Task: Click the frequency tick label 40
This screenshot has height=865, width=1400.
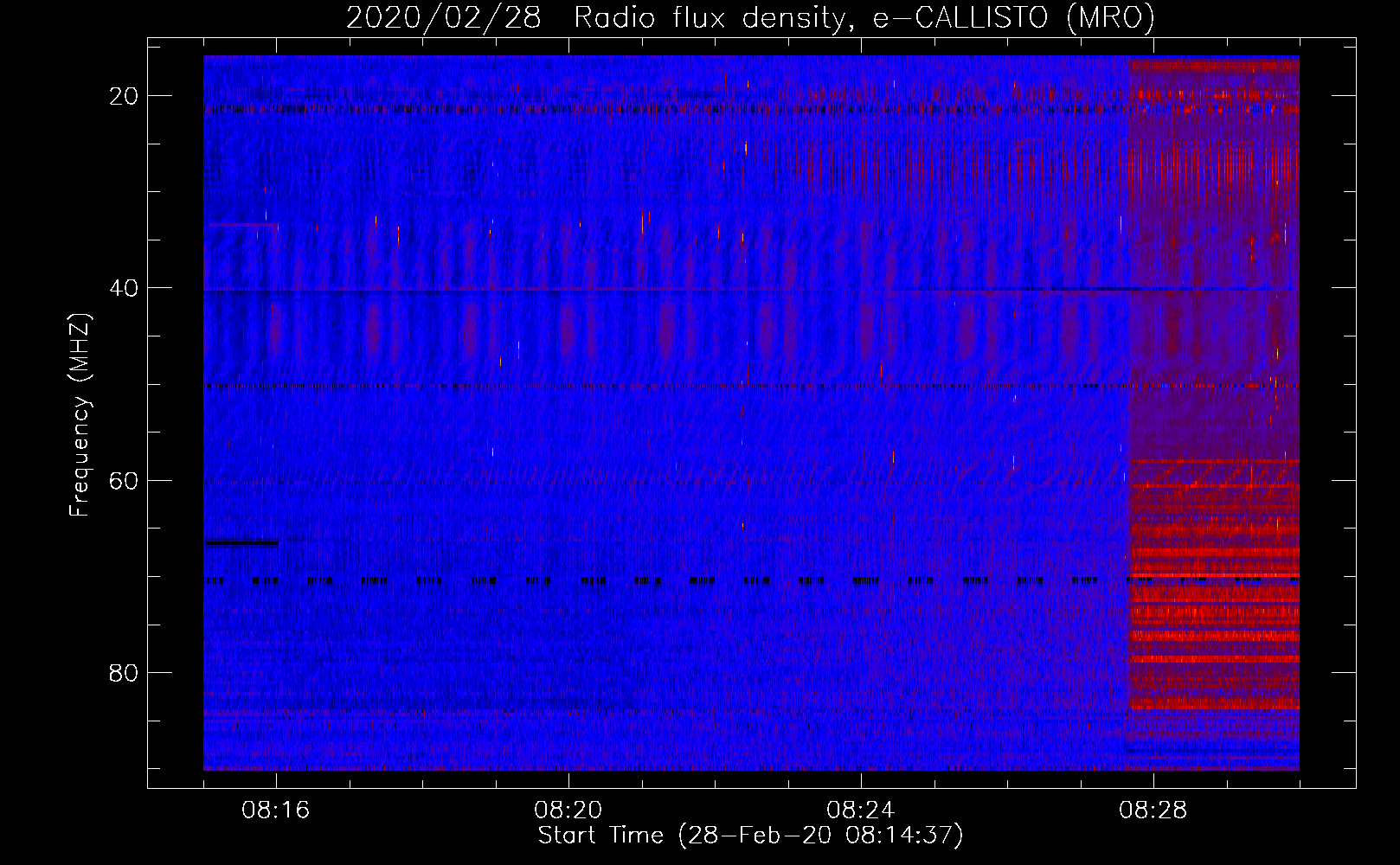Action: tap(124, 288)
